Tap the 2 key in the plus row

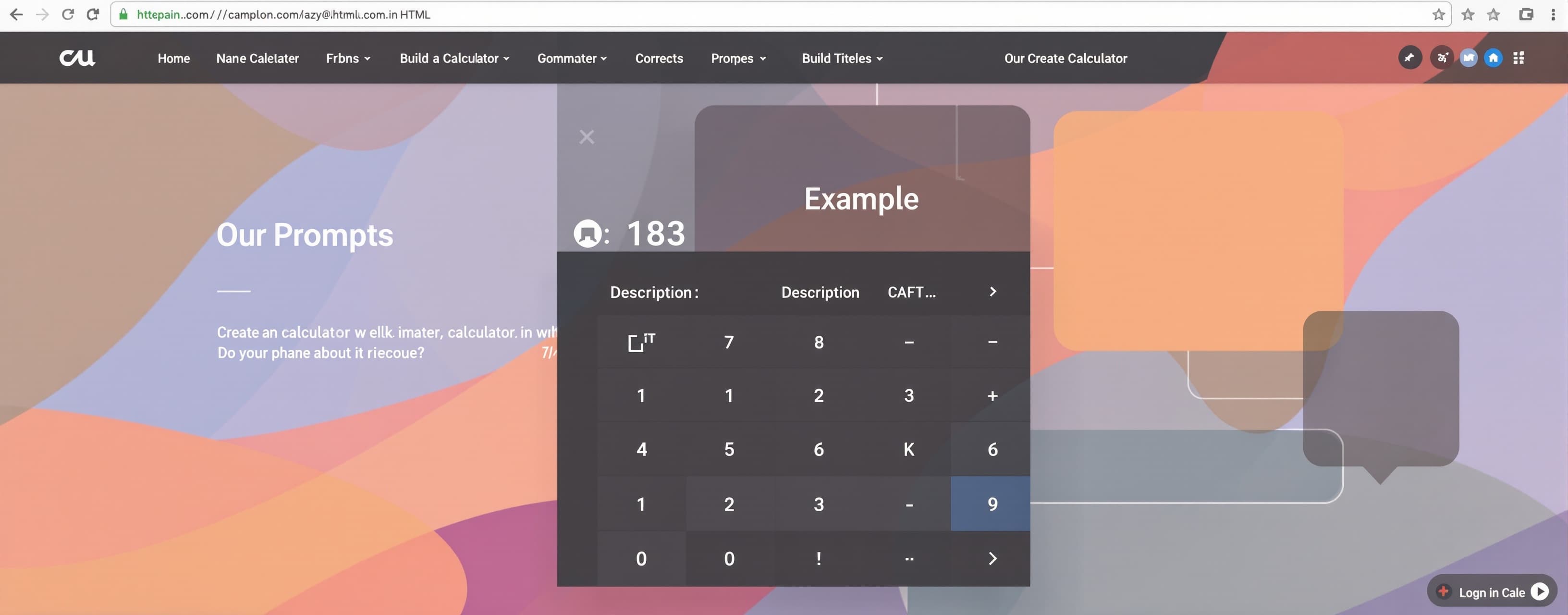[819, 396]
